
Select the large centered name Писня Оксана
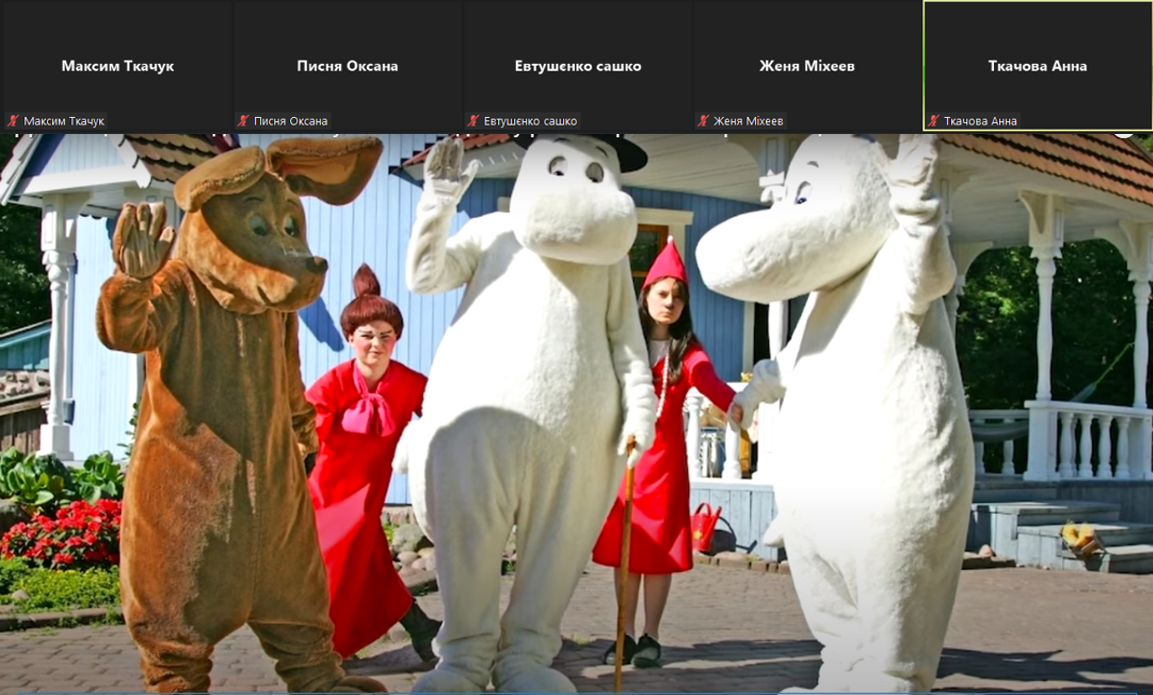pyautogui.click(x=348, y=66)
